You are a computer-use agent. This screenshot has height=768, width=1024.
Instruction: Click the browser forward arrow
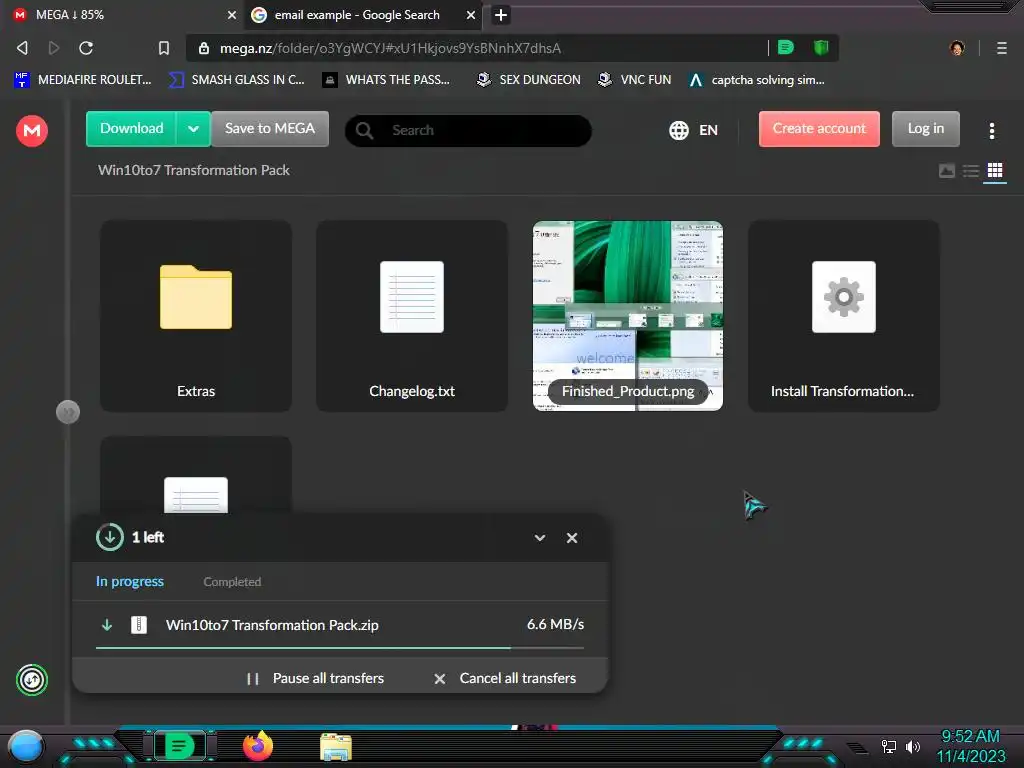[54, 48]
